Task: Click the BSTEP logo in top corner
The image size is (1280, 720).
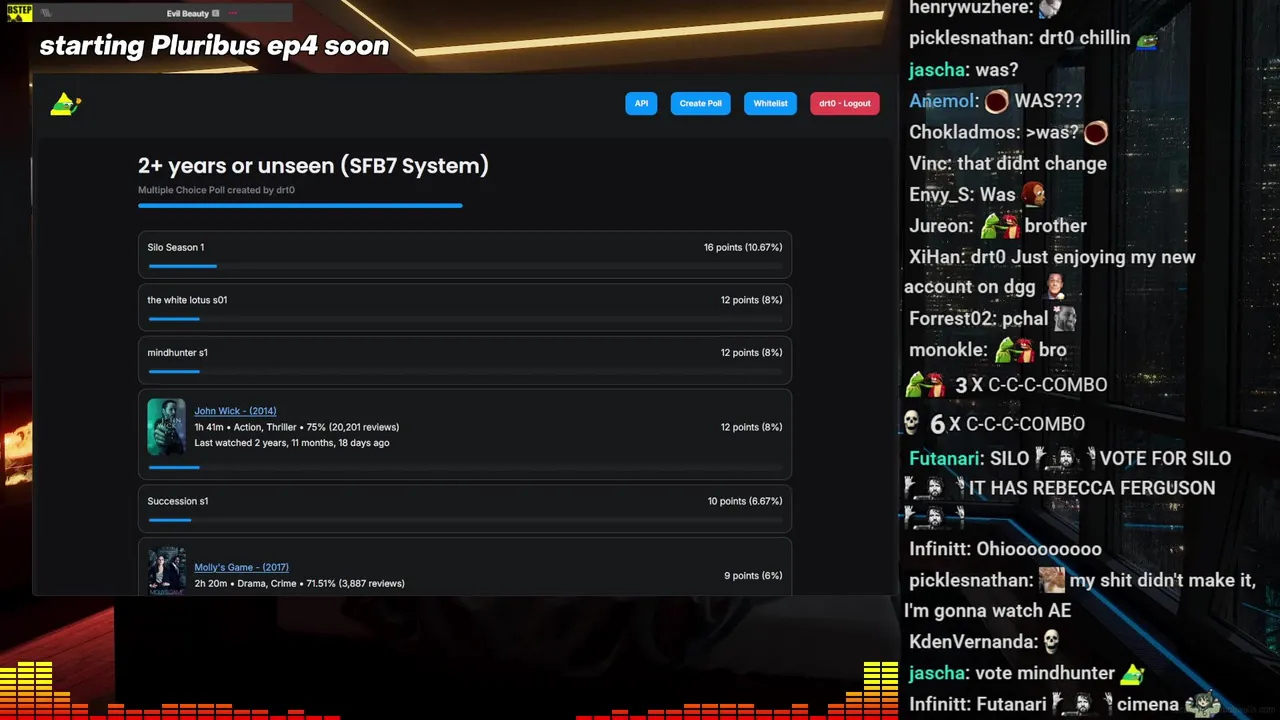Action: [x=19, y=13]
